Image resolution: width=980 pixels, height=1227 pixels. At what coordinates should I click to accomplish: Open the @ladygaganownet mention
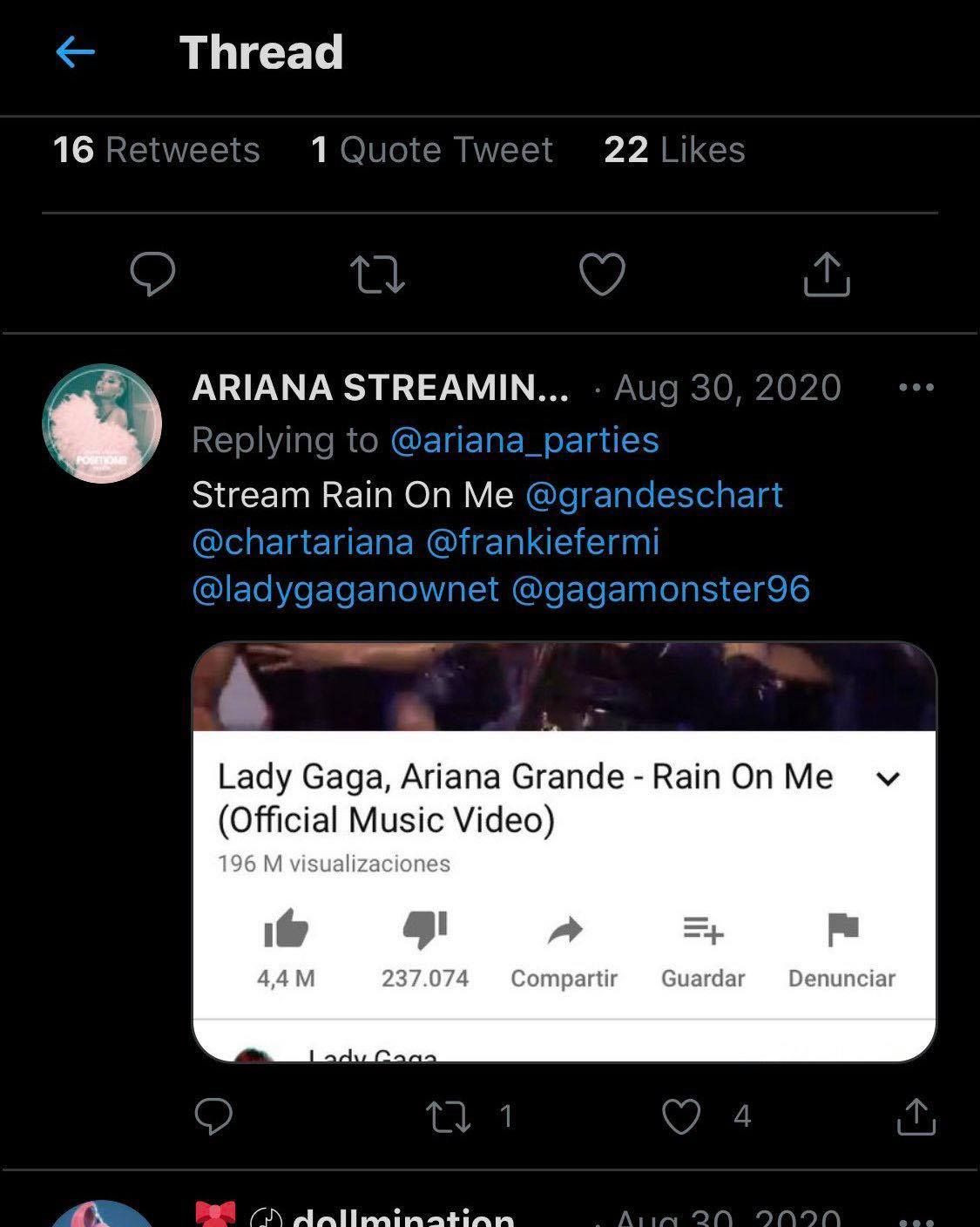click(345, 589)
